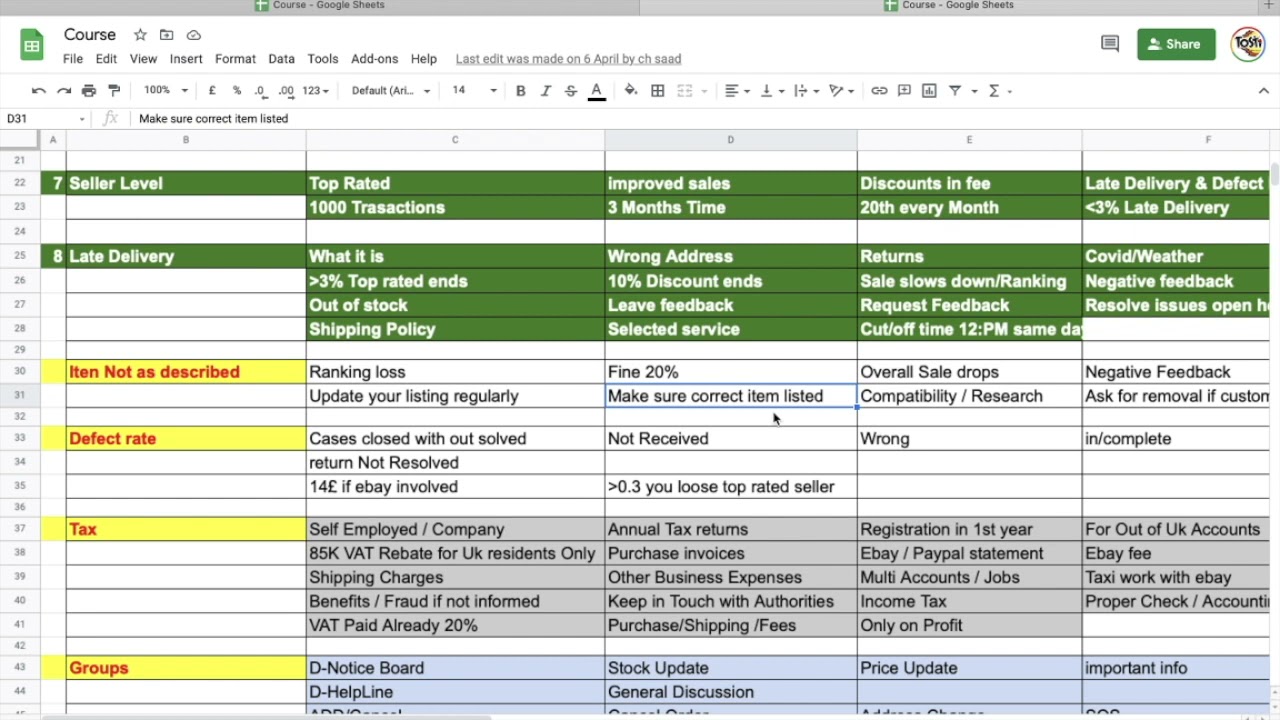Screen dimensions: 1280x720
Task: Select cell 'Defect rate'
Action: 186,439
